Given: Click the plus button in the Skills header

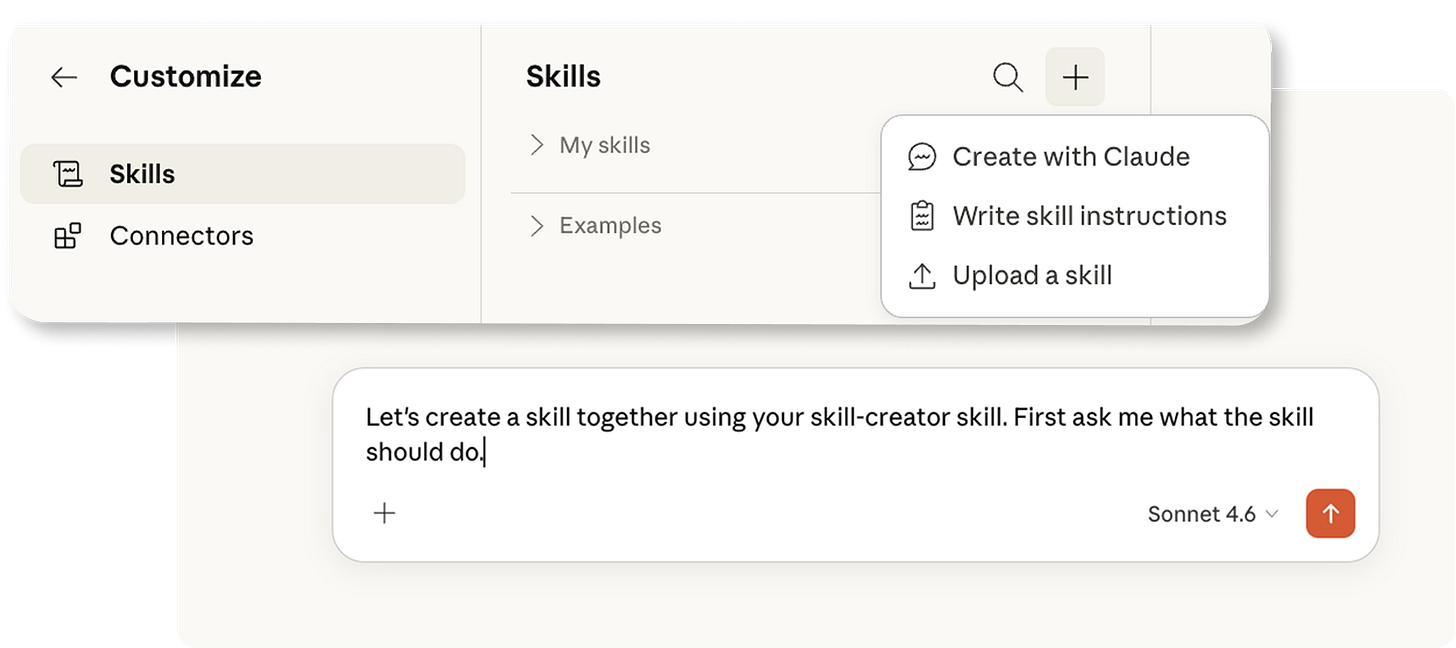Looking at the screenshot, I should (1075, 77).
